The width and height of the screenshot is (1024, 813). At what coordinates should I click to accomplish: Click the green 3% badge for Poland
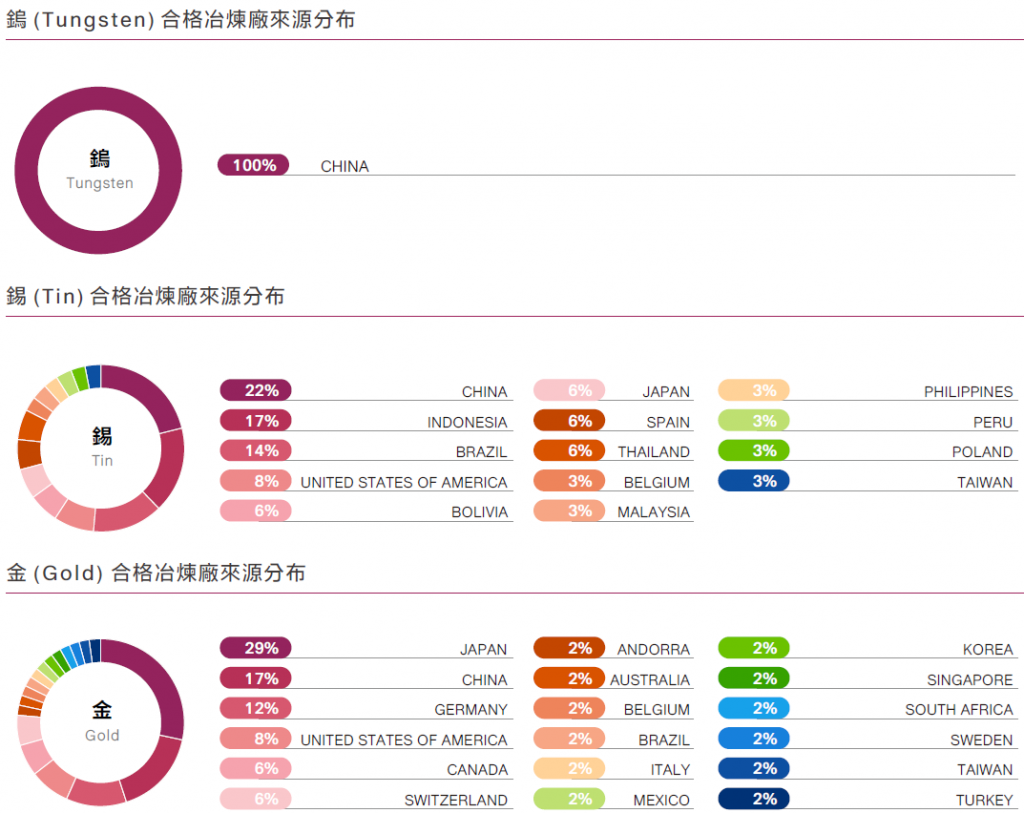click(754, 451)
